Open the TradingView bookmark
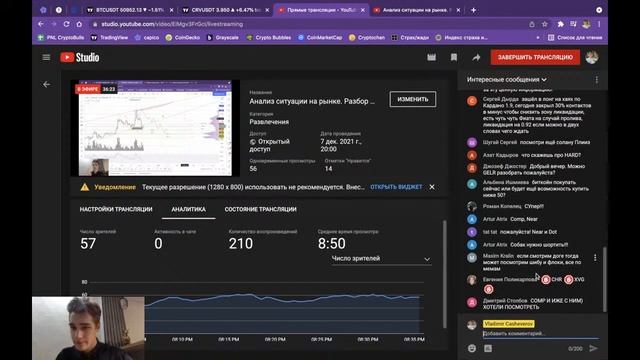Viewport: 640px width, 360px height. click(109, 38)
